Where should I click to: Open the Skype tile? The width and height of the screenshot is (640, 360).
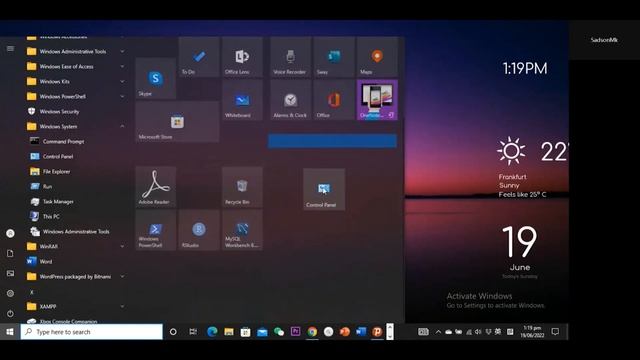pyautogui.click(x=156, y=78)
